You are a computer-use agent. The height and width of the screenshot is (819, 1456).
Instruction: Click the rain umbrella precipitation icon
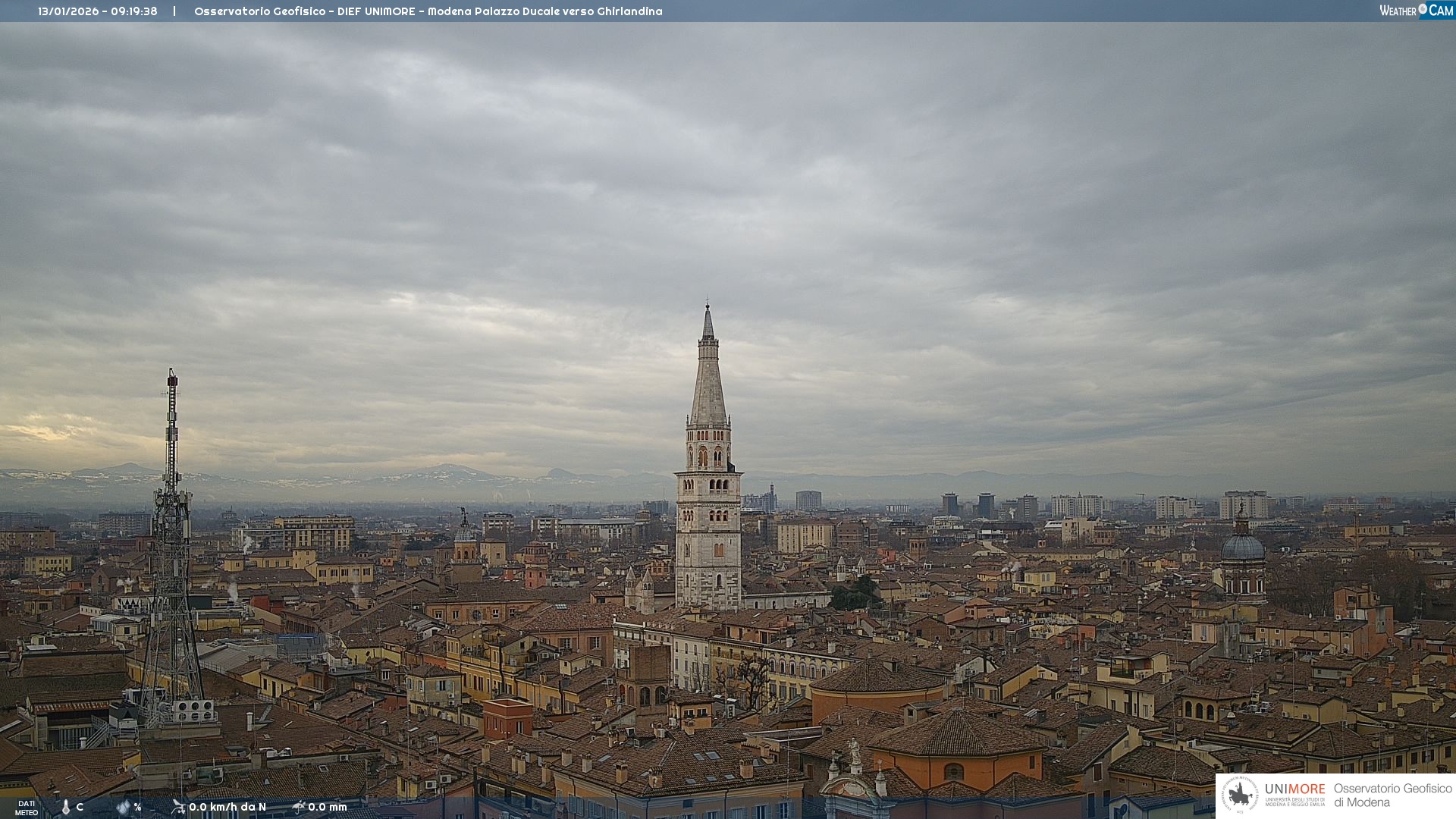[299, 807]
